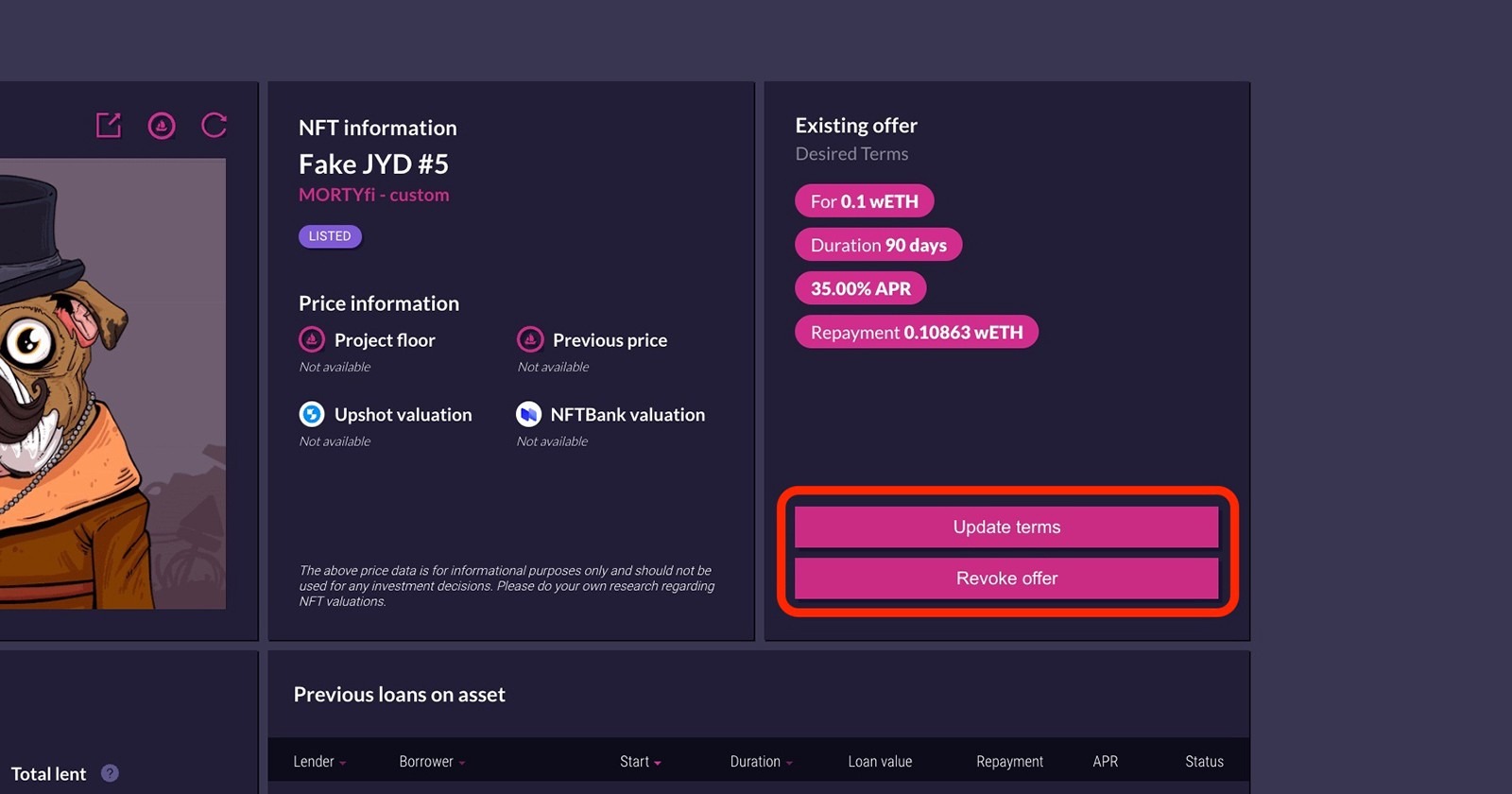Click the NFTBank valuation label

[x=627, y=415]
